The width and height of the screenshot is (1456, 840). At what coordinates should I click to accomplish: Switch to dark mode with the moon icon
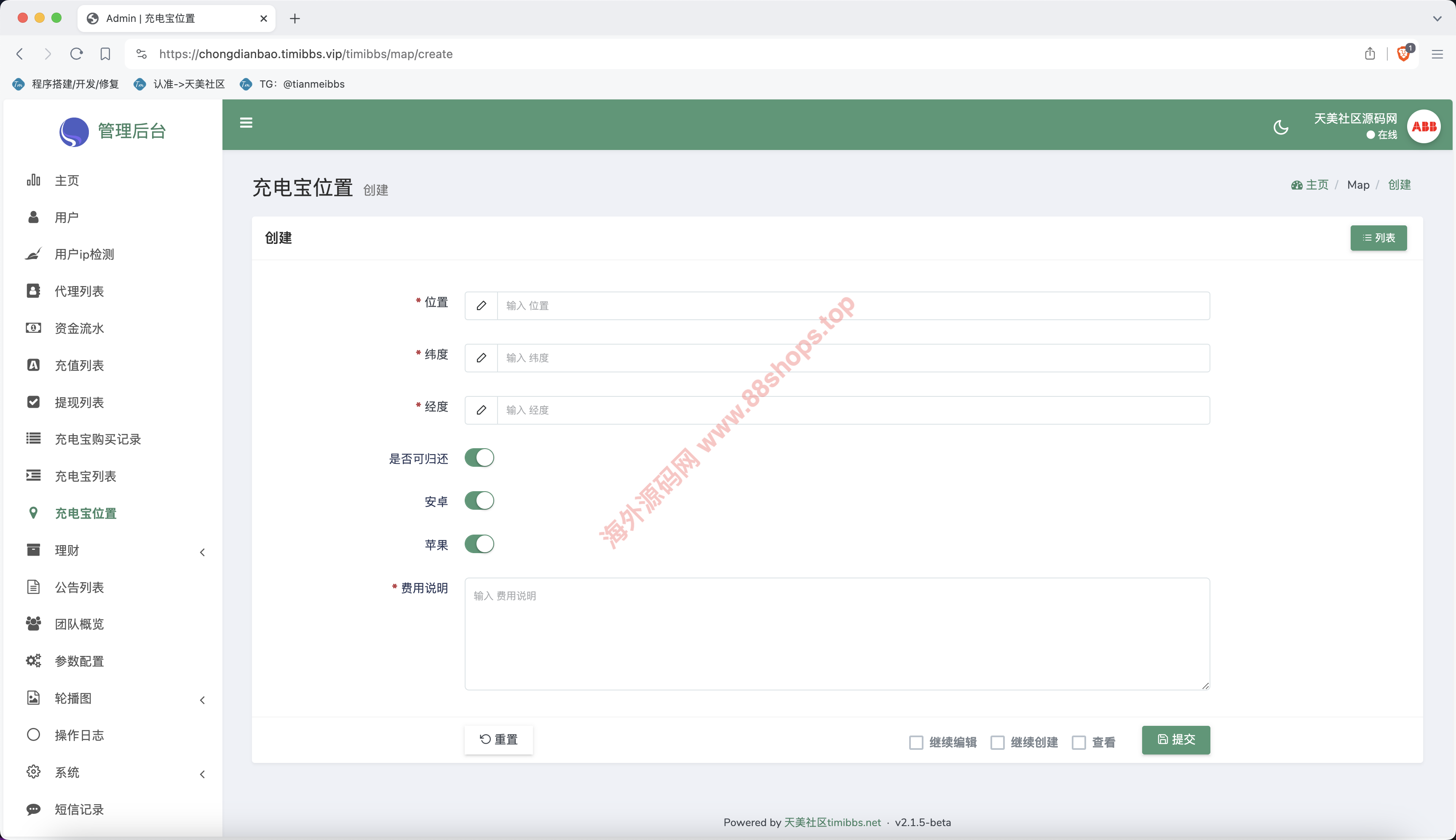pyautogui.click(x=1281, y=127)
